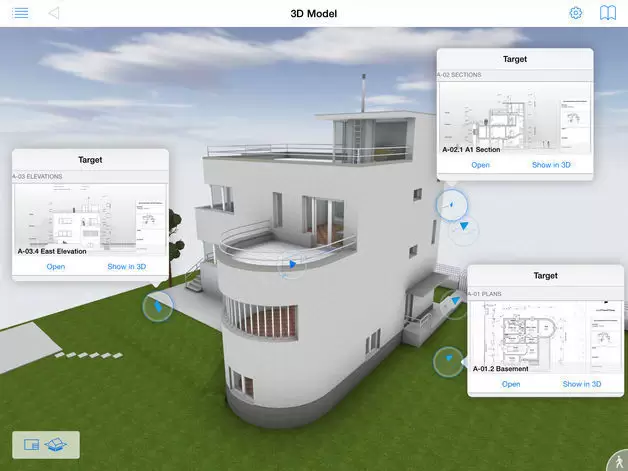Open the bookmarks book icon
628x471 pixels.
point(607,13)
